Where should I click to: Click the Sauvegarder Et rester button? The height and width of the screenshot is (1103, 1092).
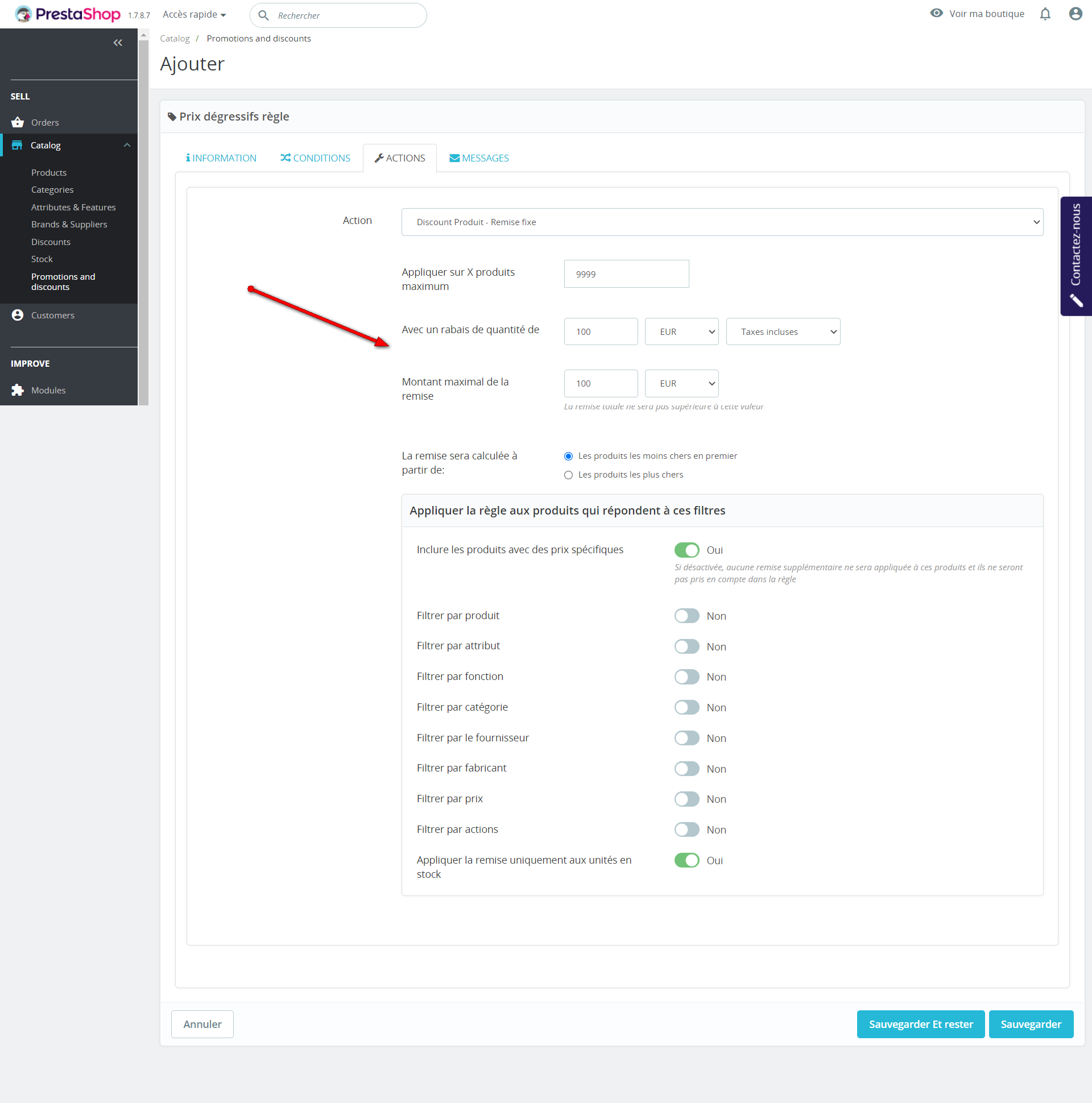tap(920, 1024)
